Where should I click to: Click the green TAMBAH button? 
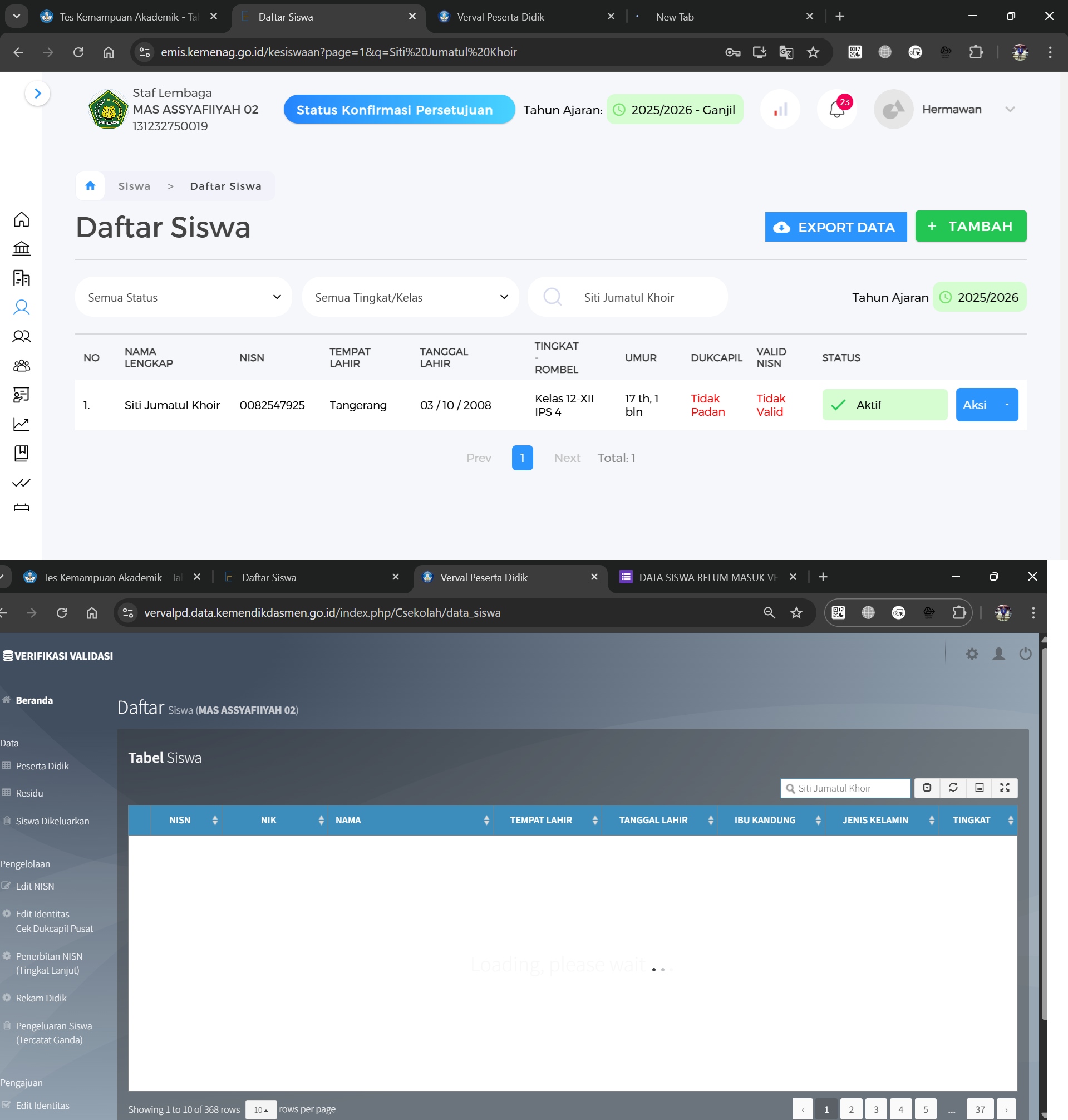click(970, 227)
